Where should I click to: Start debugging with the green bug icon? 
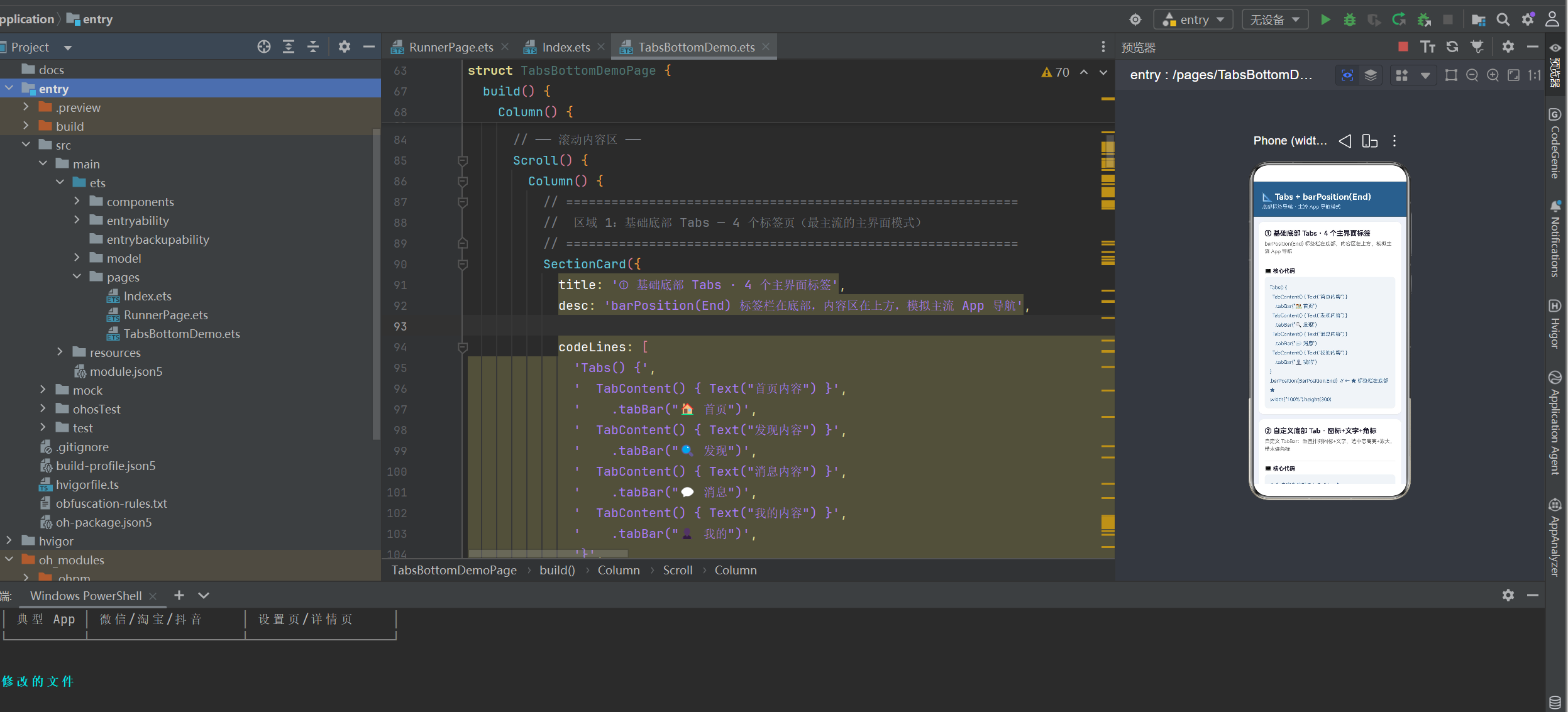click(x=1349, y=19)
